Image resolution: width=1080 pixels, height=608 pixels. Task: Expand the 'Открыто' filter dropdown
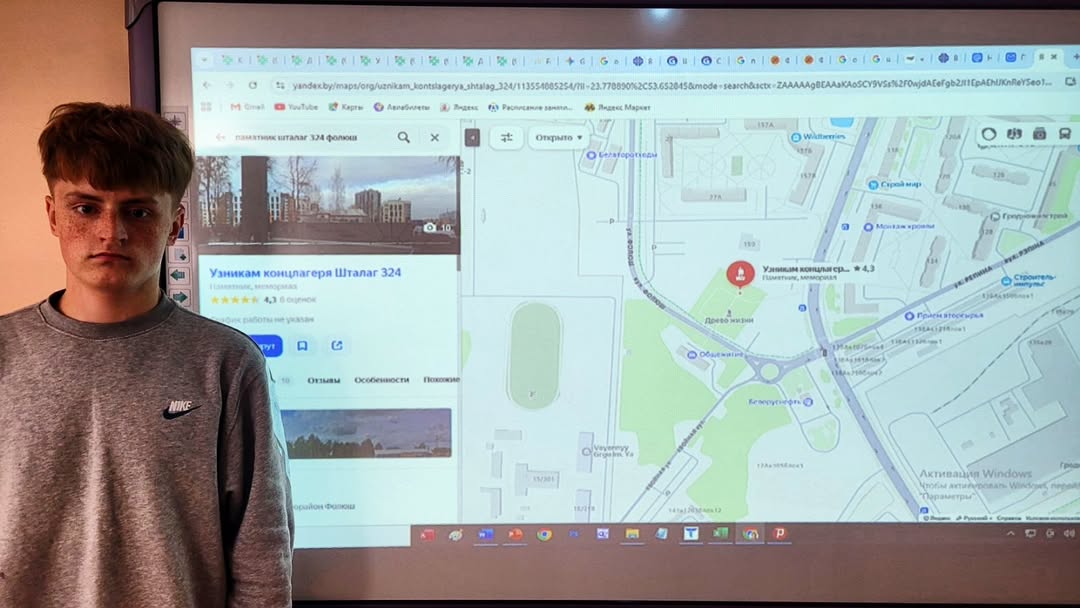(x=559, y=137)
